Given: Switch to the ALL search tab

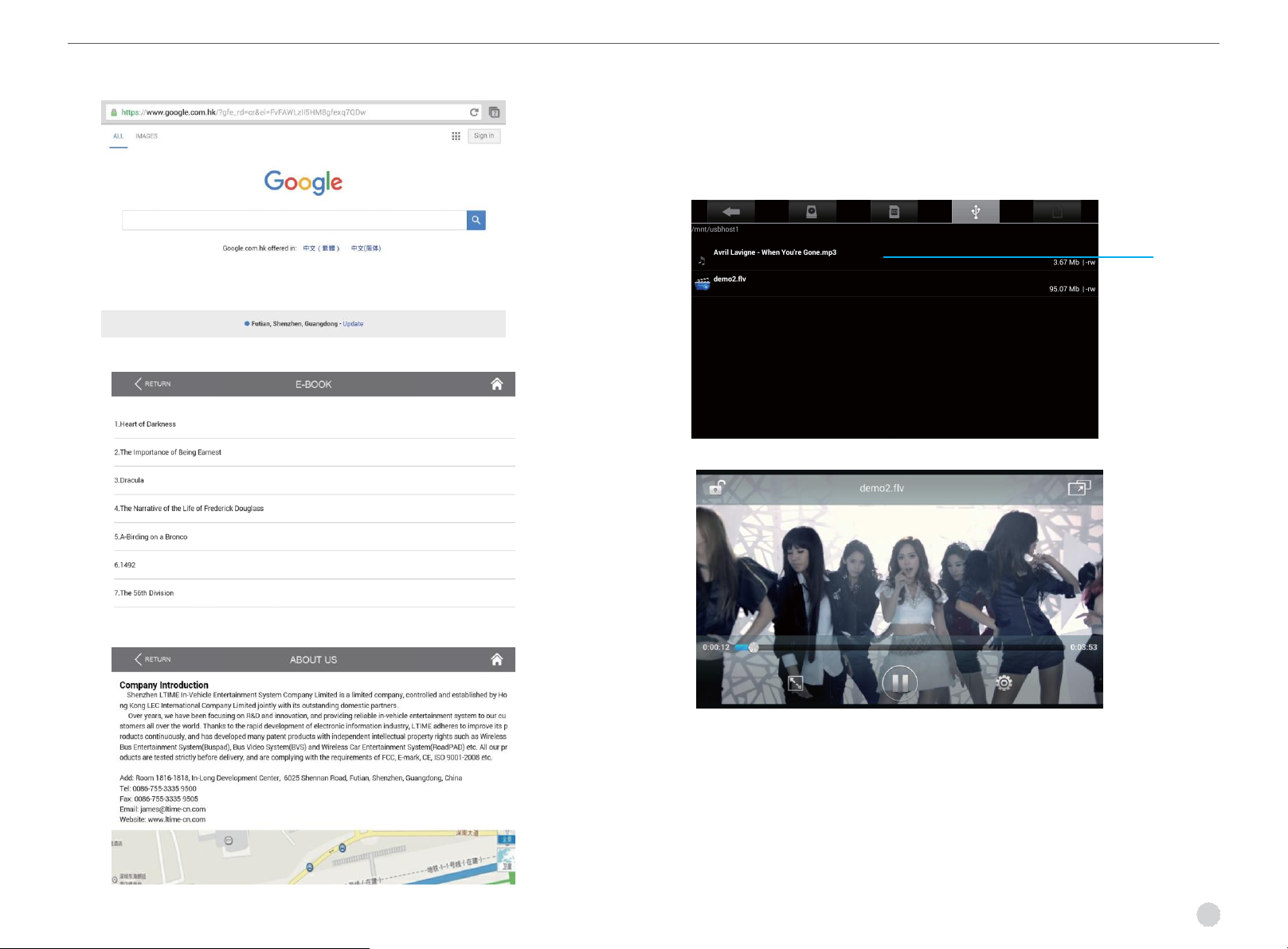Looking at the screenshot, I should tap(118, 136).
